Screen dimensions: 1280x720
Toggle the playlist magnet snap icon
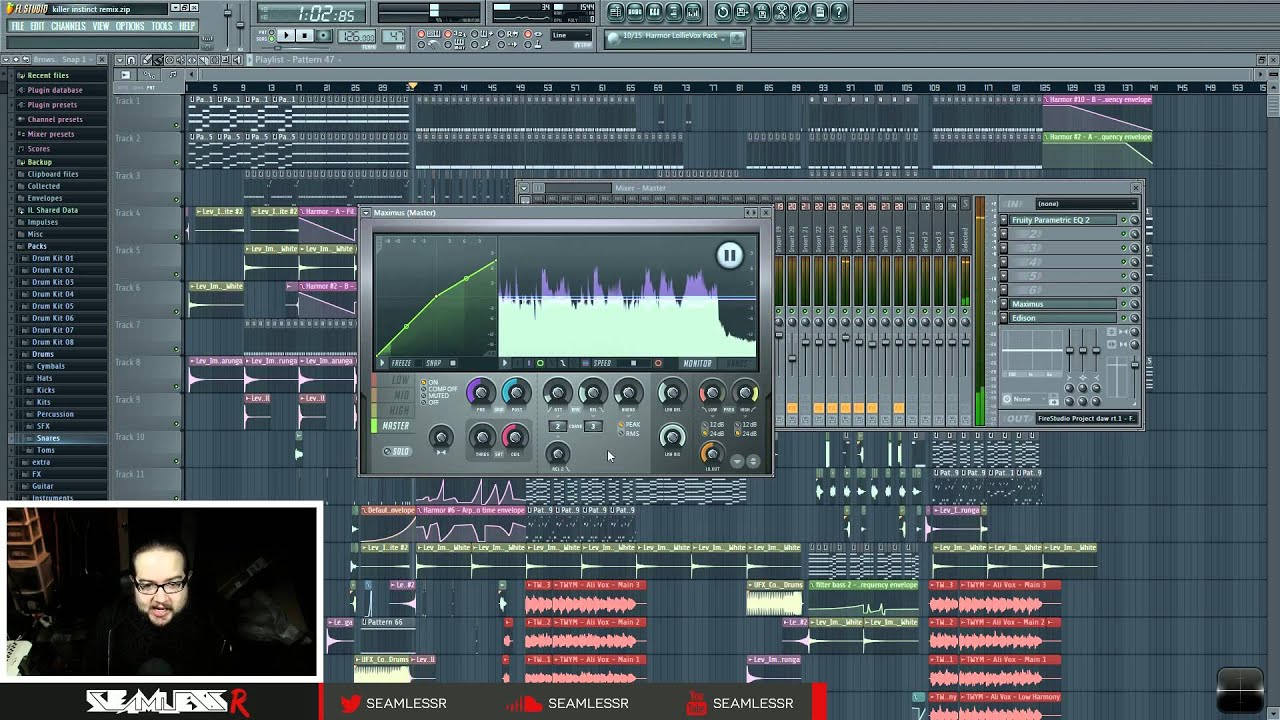[x=130, y=60]
